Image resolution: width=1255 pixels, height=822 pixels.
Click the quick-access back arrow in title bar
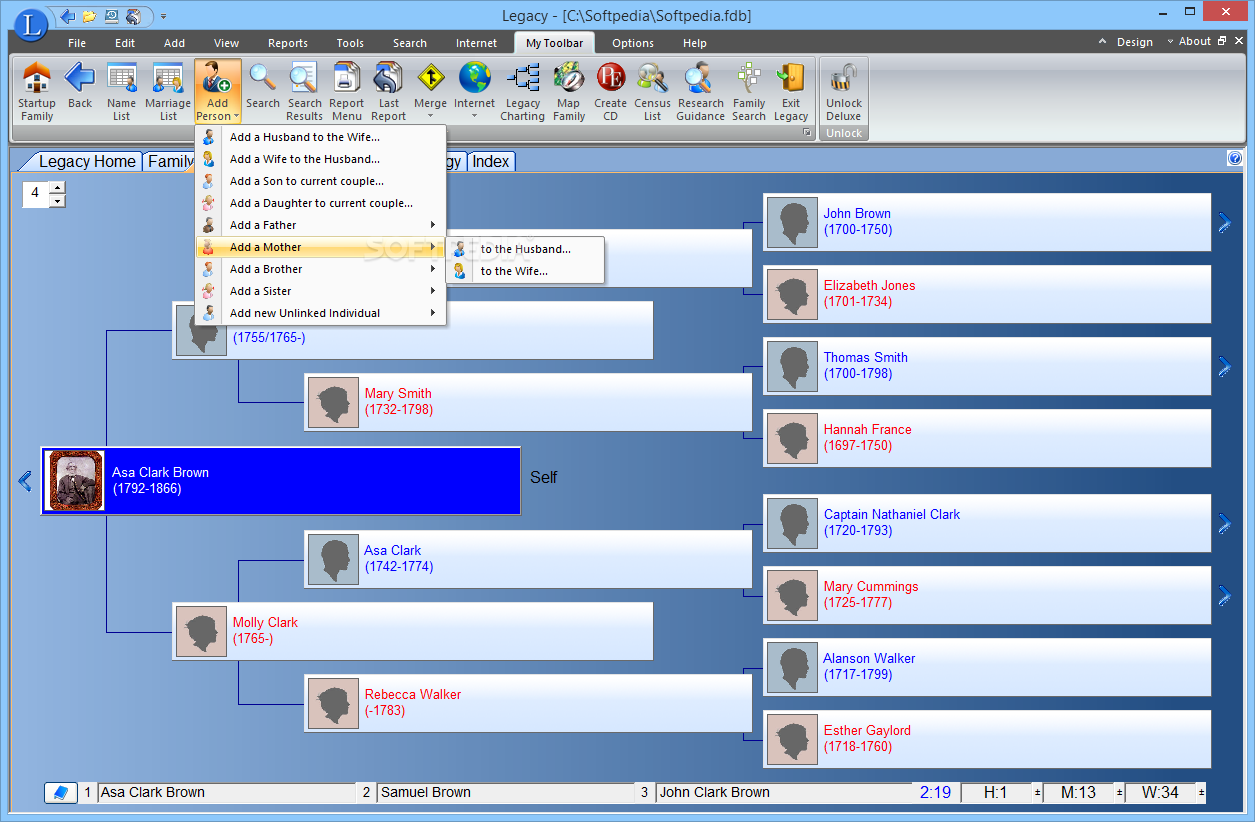pos(67,16)
